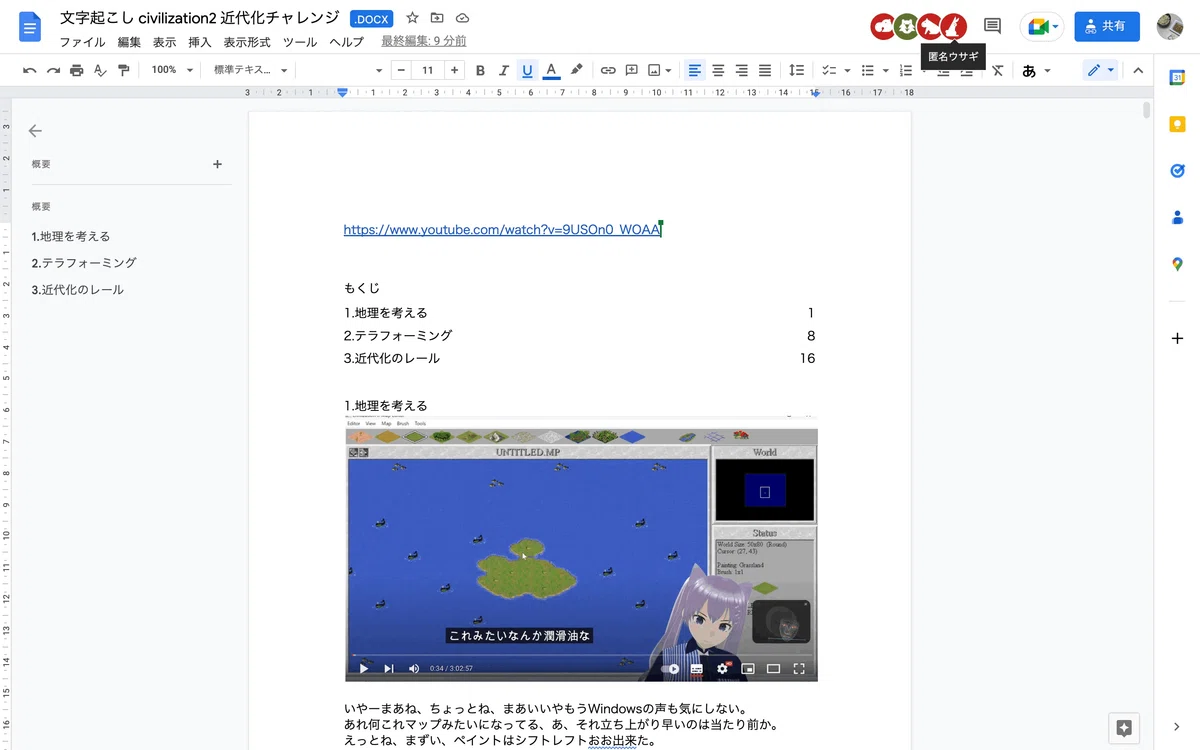
Task: Click the font size 11 field
Action: (428, 70)
